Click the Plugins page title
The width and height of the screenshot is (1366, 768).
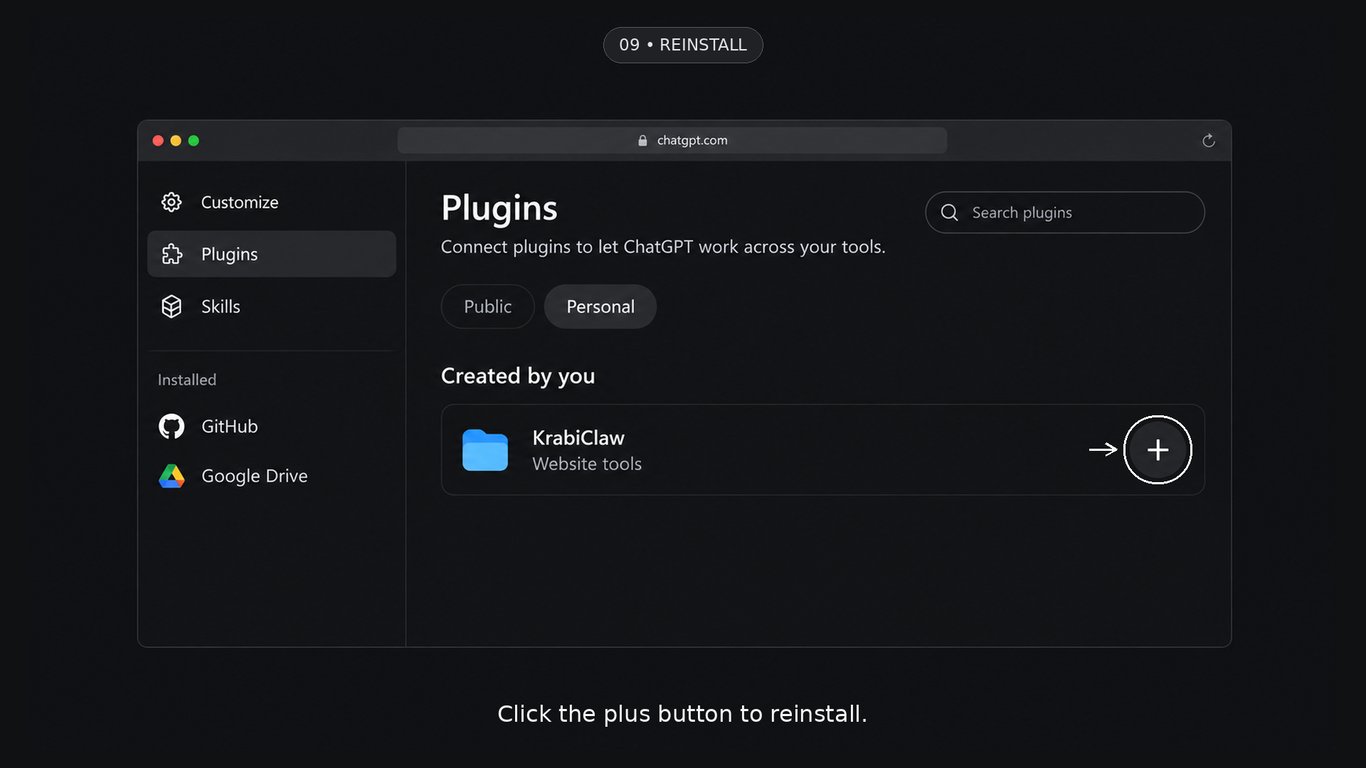[x=499, y=208]
